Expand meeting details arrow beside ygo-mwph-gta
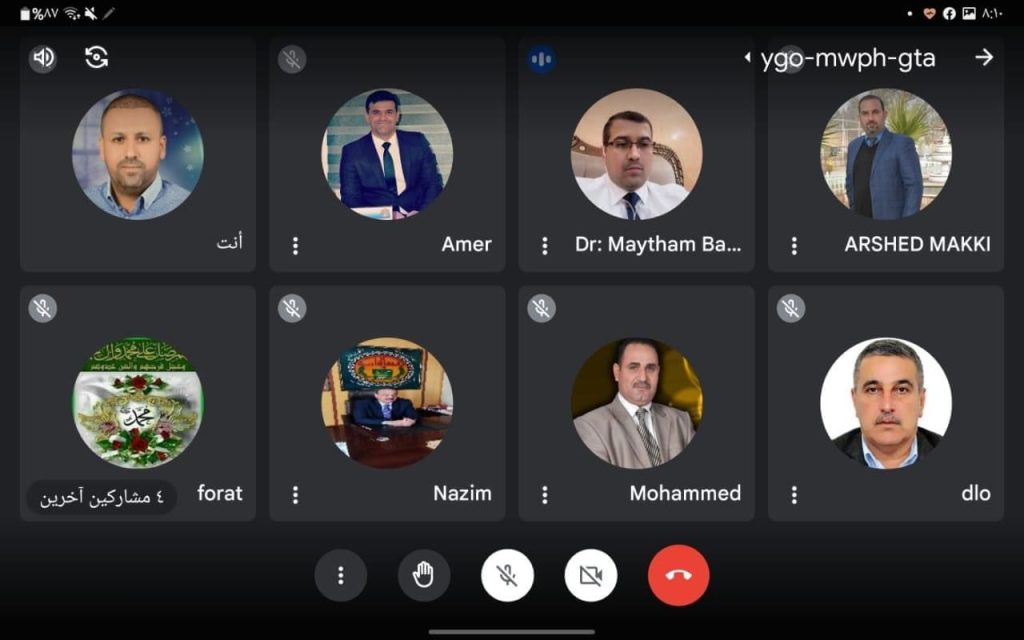 [x=748, y=57]
